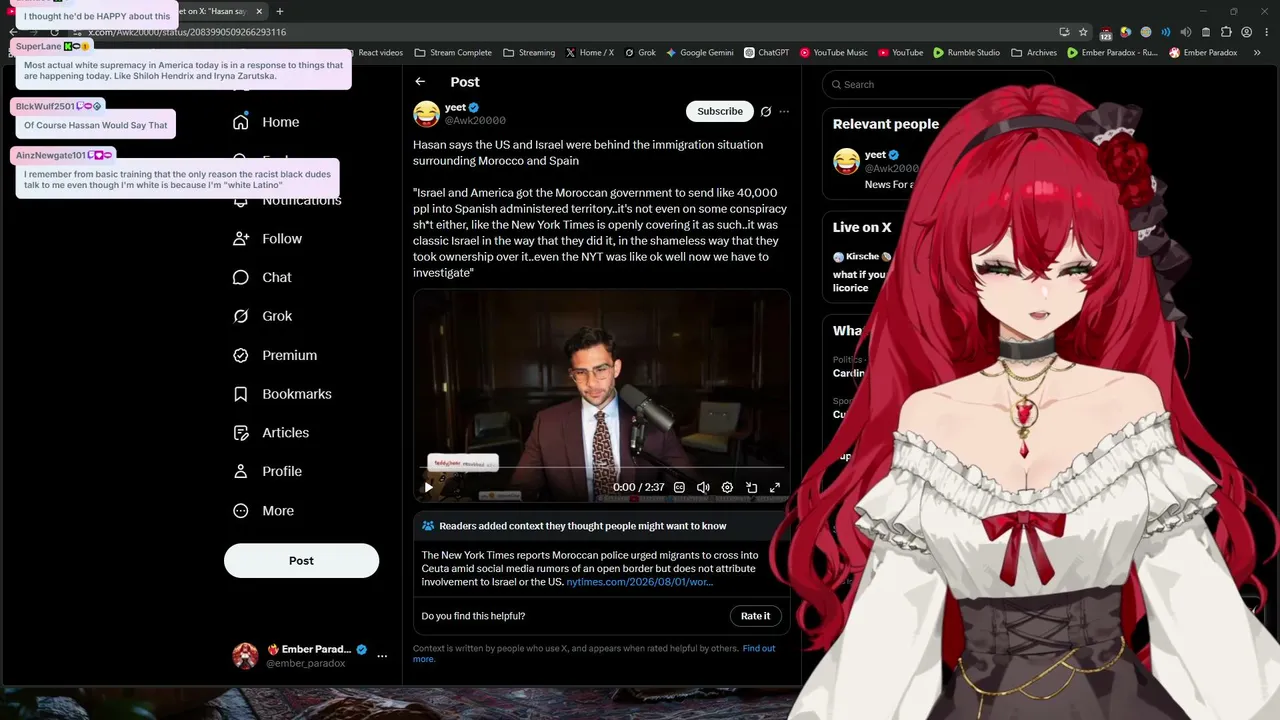Open video playback settings gear
The height and width of the screenshot is (720, 1280).
tap(727, 487)
